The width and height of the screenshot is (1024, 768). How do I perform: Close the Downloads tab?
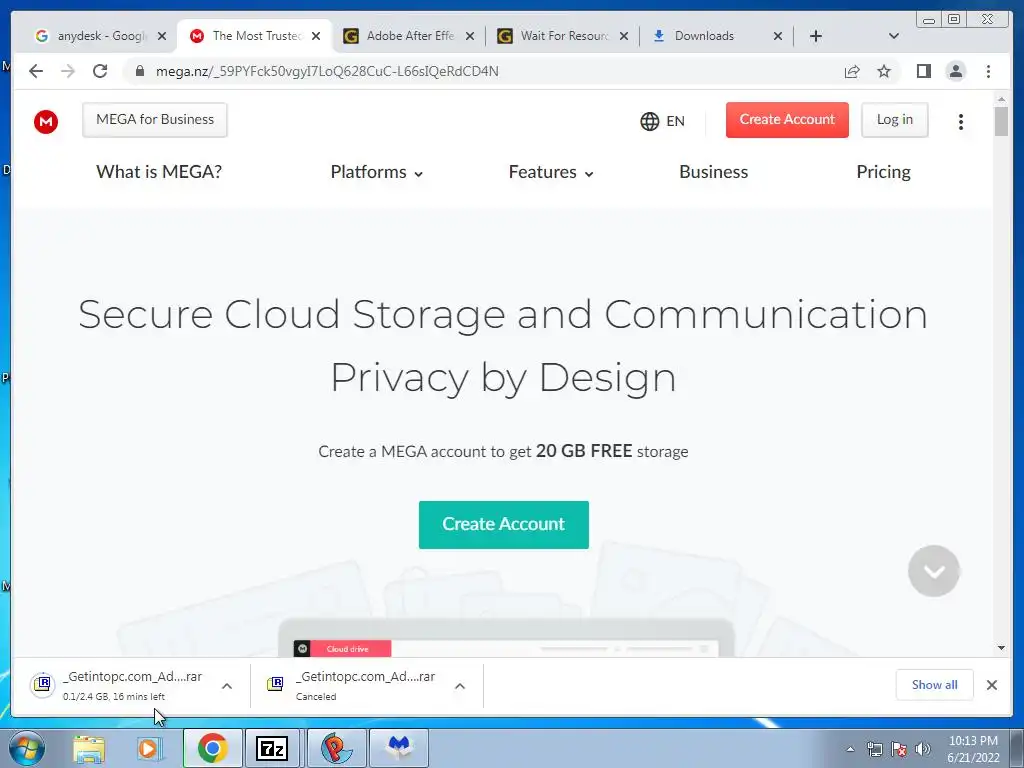778,36
